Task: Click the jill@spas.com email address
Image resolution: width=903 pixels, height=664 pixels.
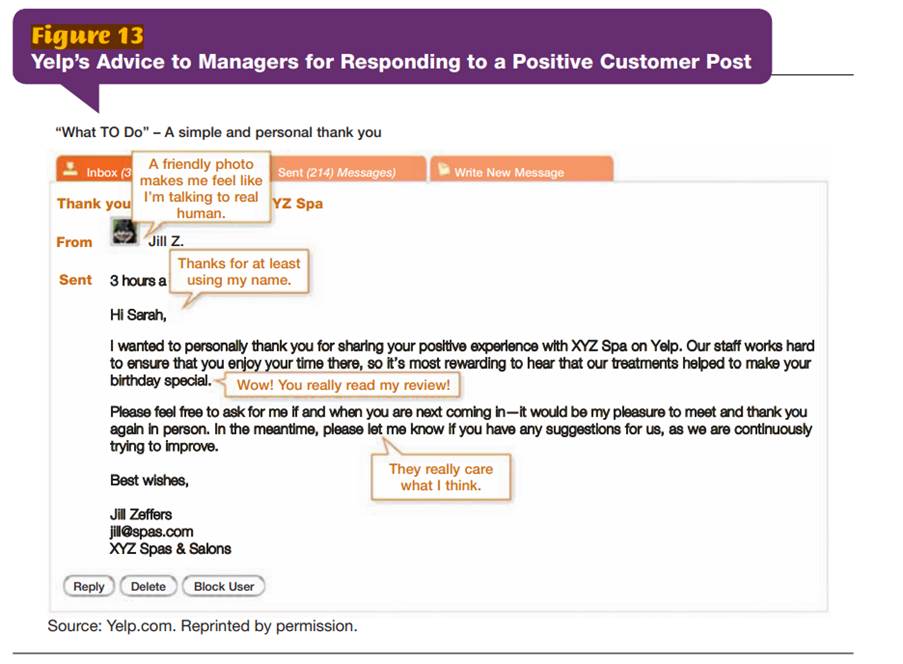Action: pos(151,532)
